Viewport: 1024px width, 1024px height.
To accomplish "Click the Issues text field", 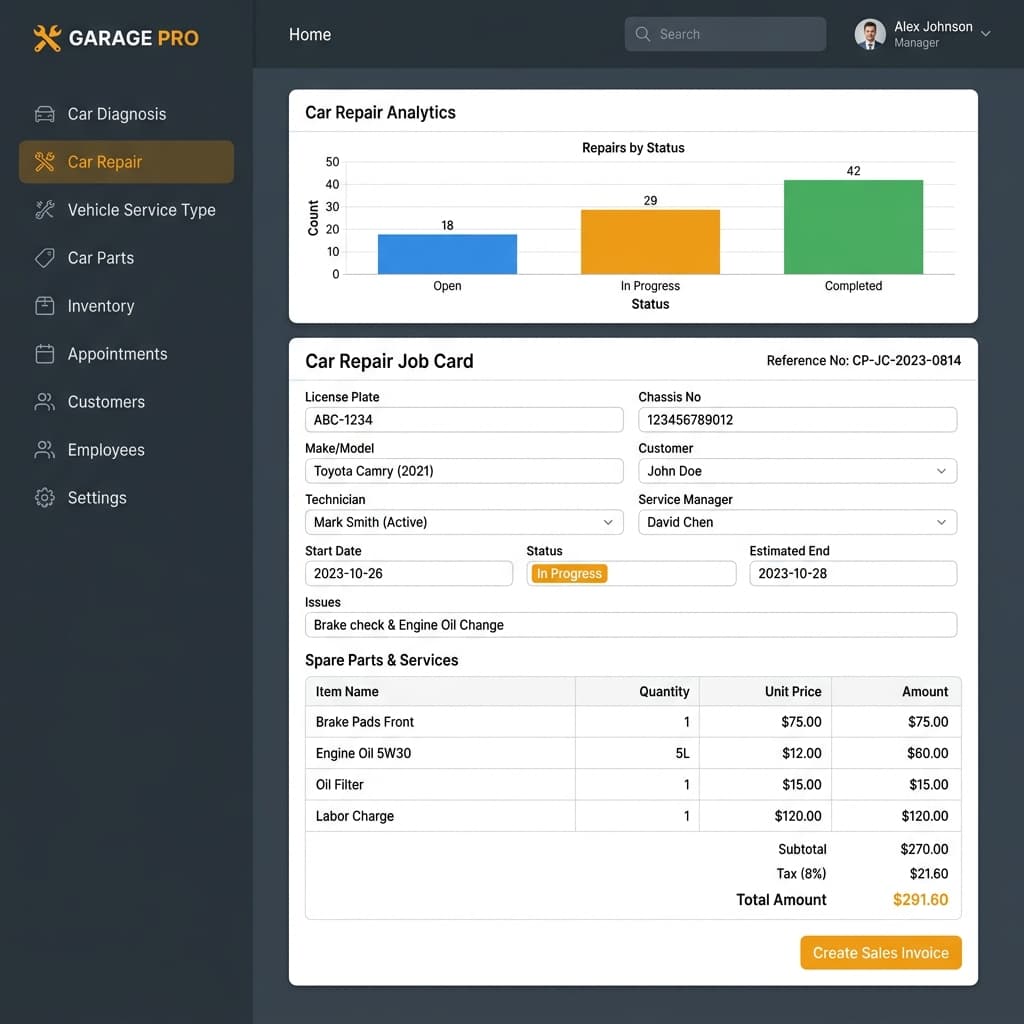I will [x=631, y=625].
